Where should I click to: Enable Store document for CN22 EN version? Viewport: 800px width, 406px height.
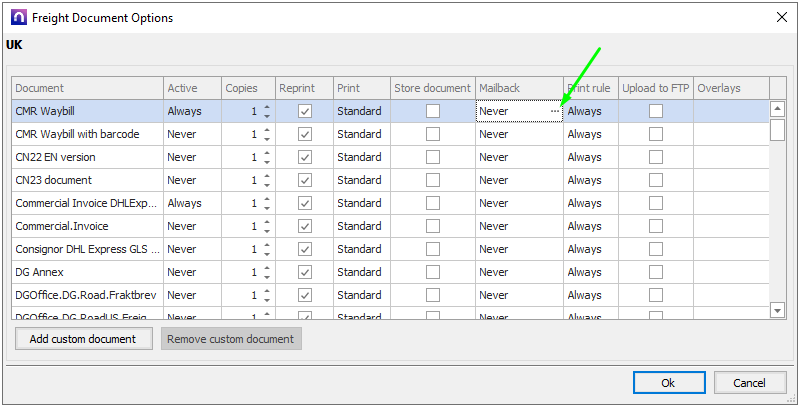pyautogui.click(x=433, y=157)
